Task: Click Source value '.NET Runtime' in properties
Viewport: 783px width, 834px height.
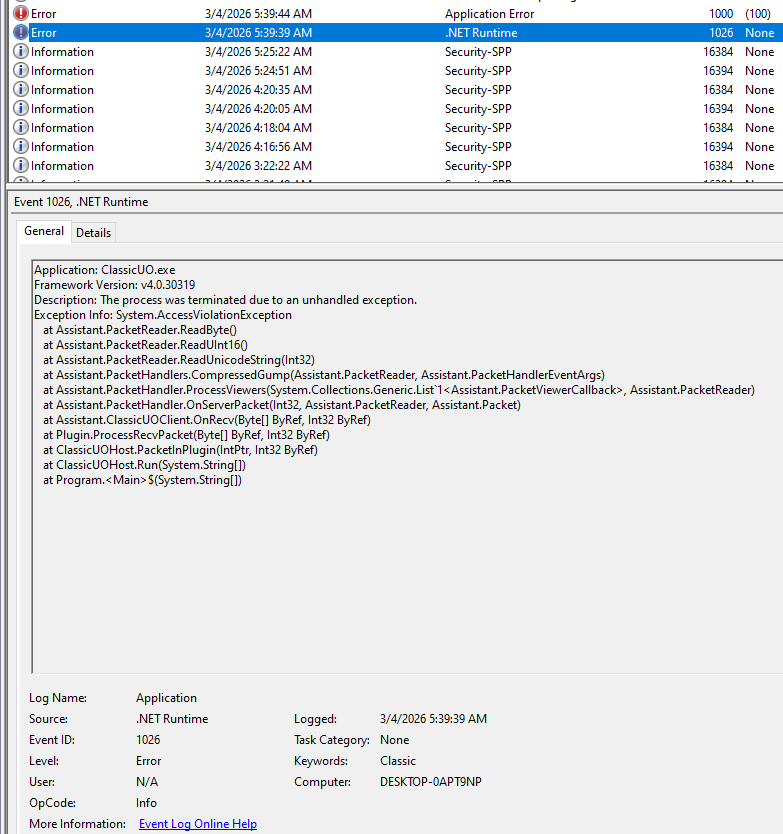Action: (x=172, y=719)
